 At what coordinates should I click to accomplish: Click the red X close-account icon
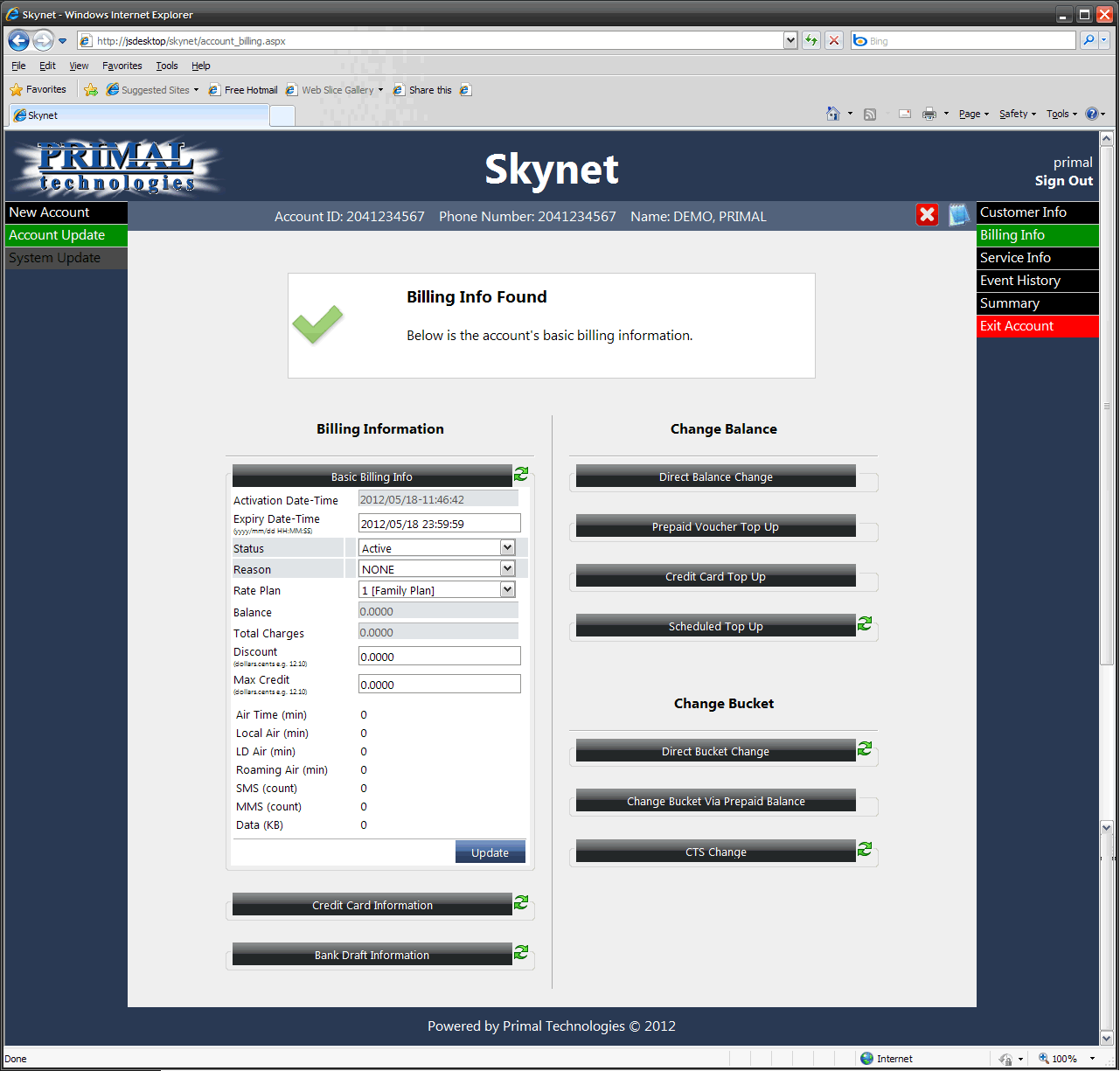(928, 215)
